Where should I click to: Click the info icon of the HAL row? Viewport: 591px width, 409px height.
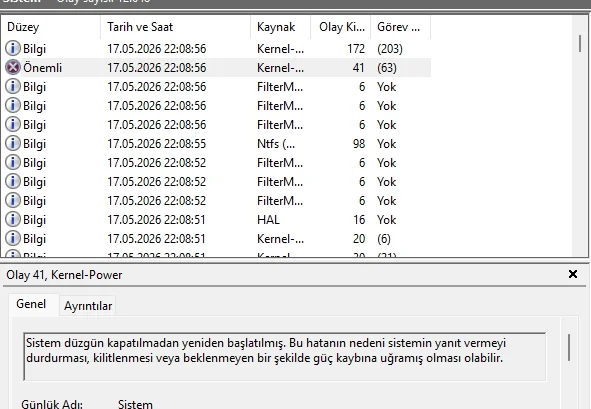[13, 220]
